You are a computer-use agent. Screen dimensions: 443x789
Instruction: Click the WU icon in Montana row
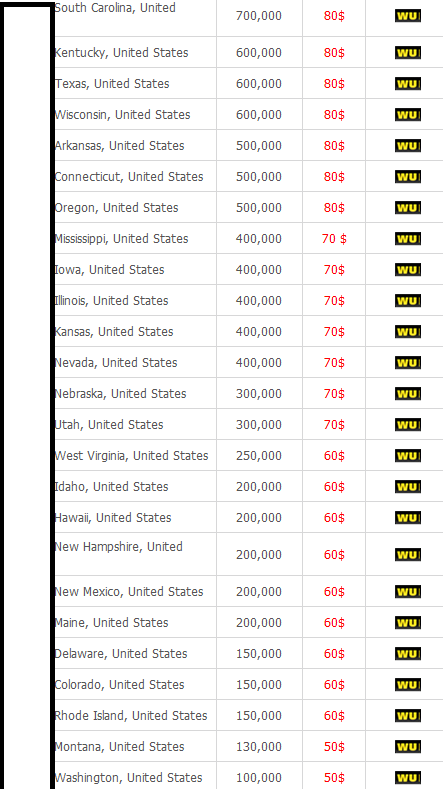click(408, 747)
